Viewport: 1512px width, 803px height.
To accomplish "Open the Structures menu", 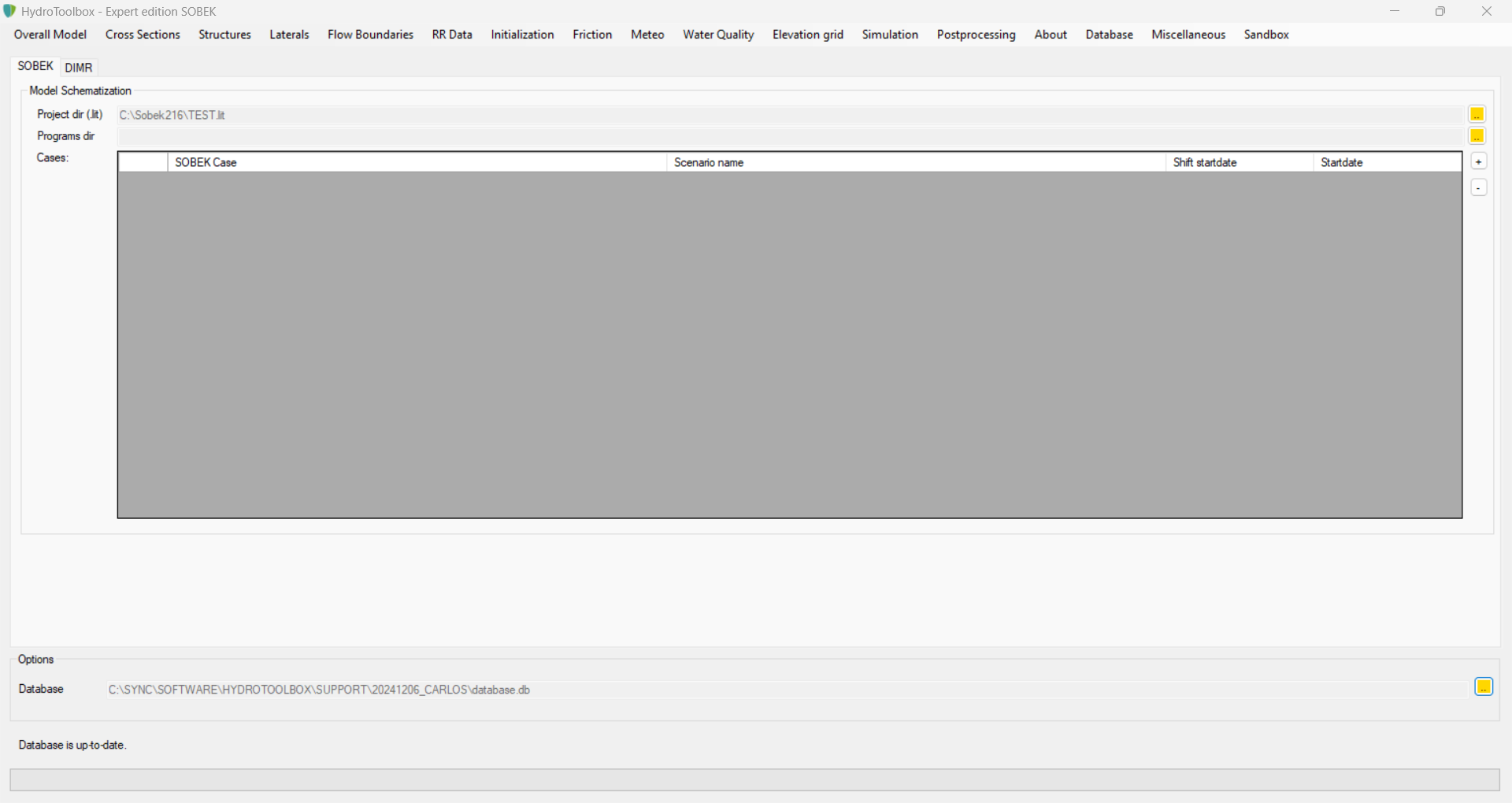I will click(x=224, y=35).
